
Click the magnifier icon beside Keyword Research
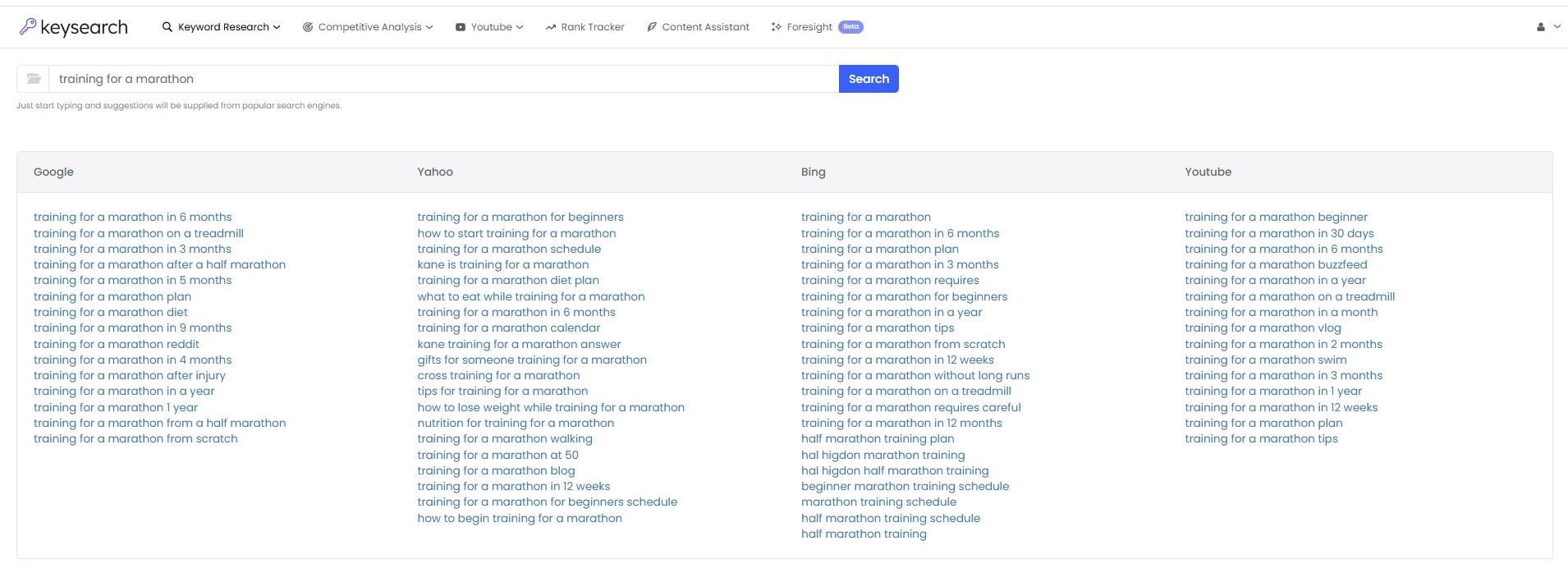click(167, 27)
